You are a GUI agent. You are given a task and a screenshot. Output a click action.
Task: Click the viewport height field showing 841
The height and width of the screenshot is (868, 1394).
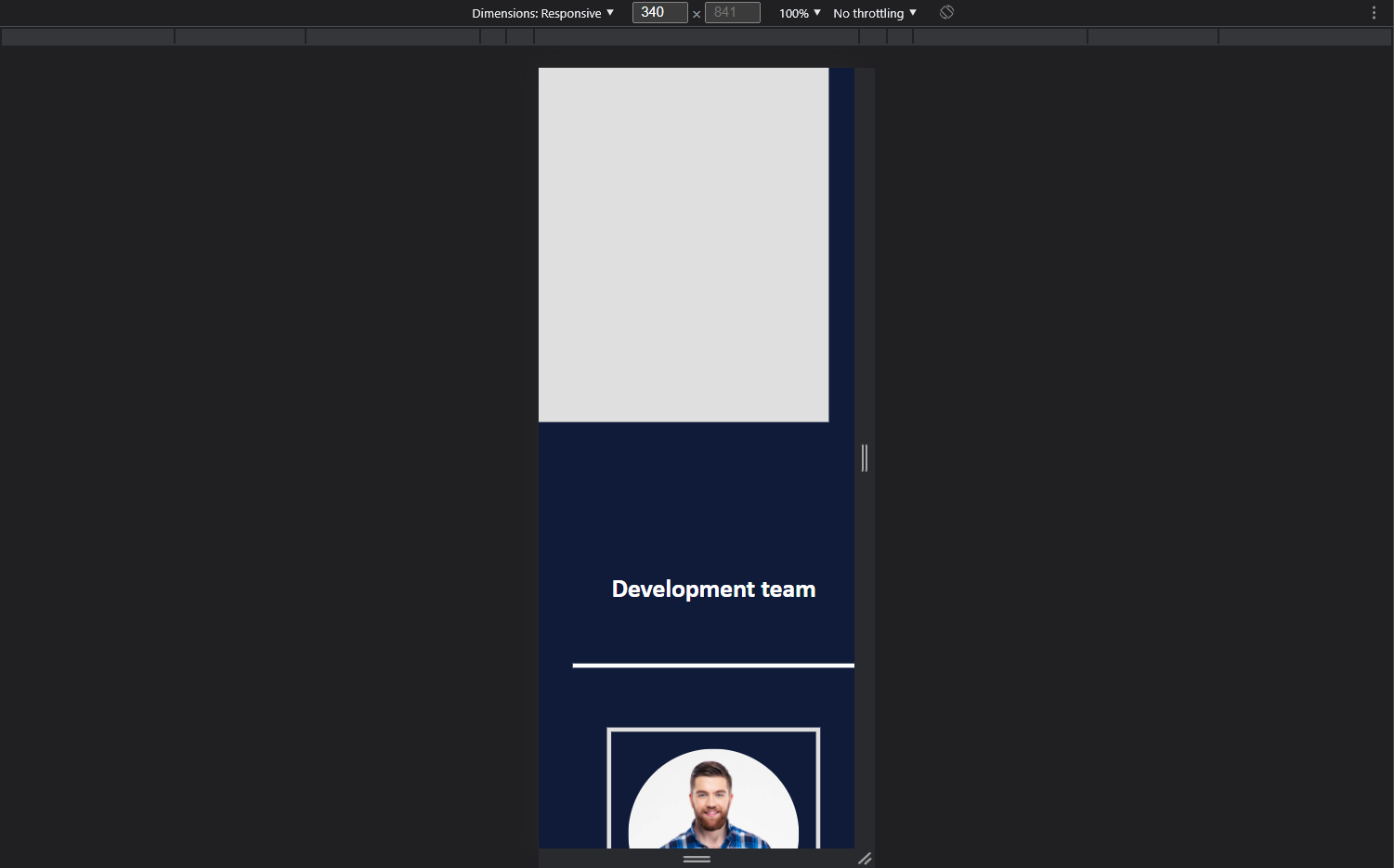tap(732, 12)
